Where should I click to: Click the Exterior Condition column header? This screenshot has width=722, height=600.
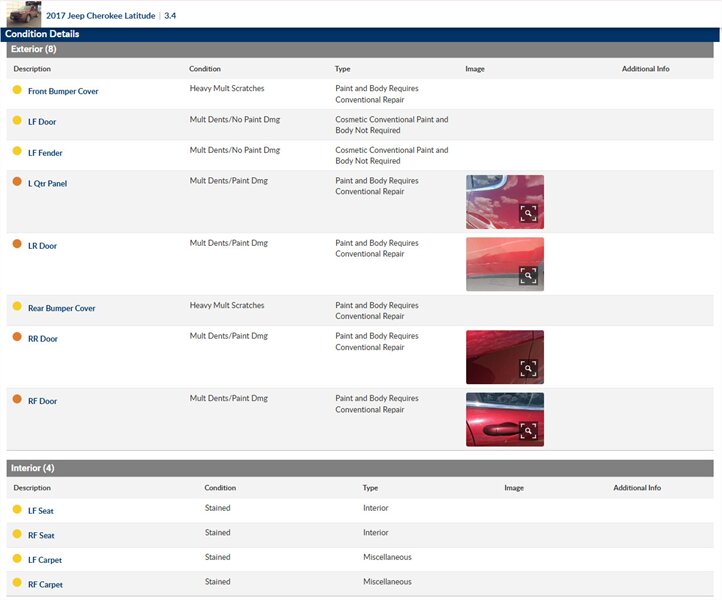click(205, 69)
